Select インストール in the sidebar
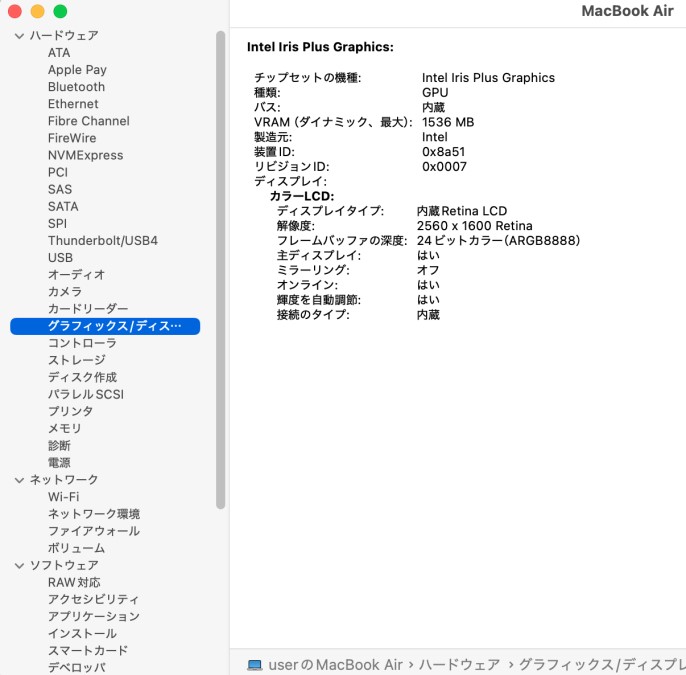 point(82,633)
